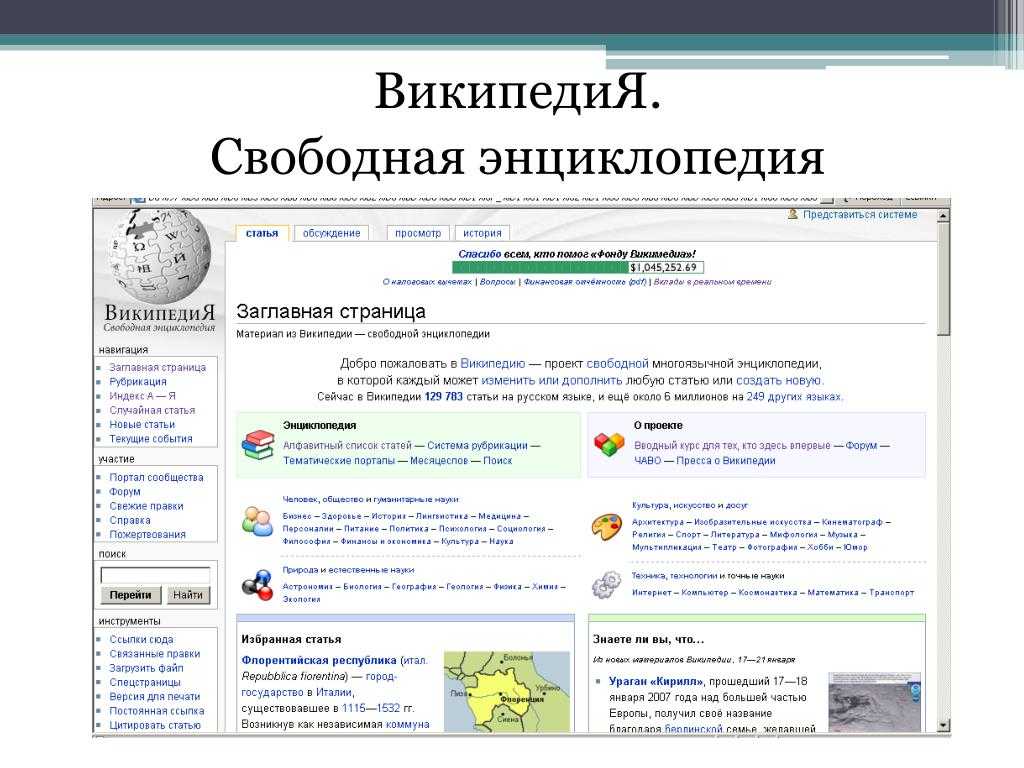Viewport: 1024px width, 768px height.
Task: Open 'Портал сообщества' sidebar link
Action: point(156,477)
